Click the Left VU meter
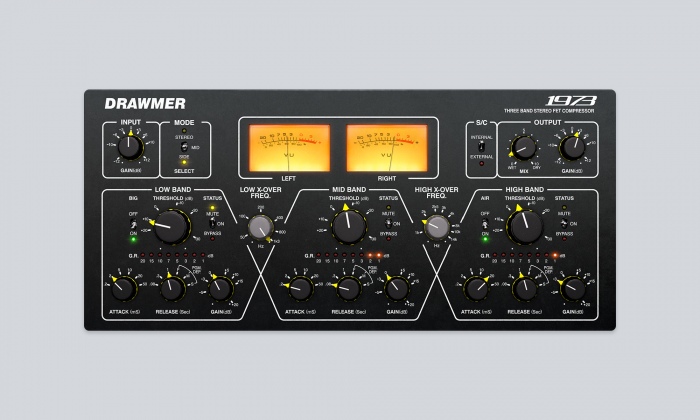The image size is (700, 420). pyautogui.click(x=289, y=148)
